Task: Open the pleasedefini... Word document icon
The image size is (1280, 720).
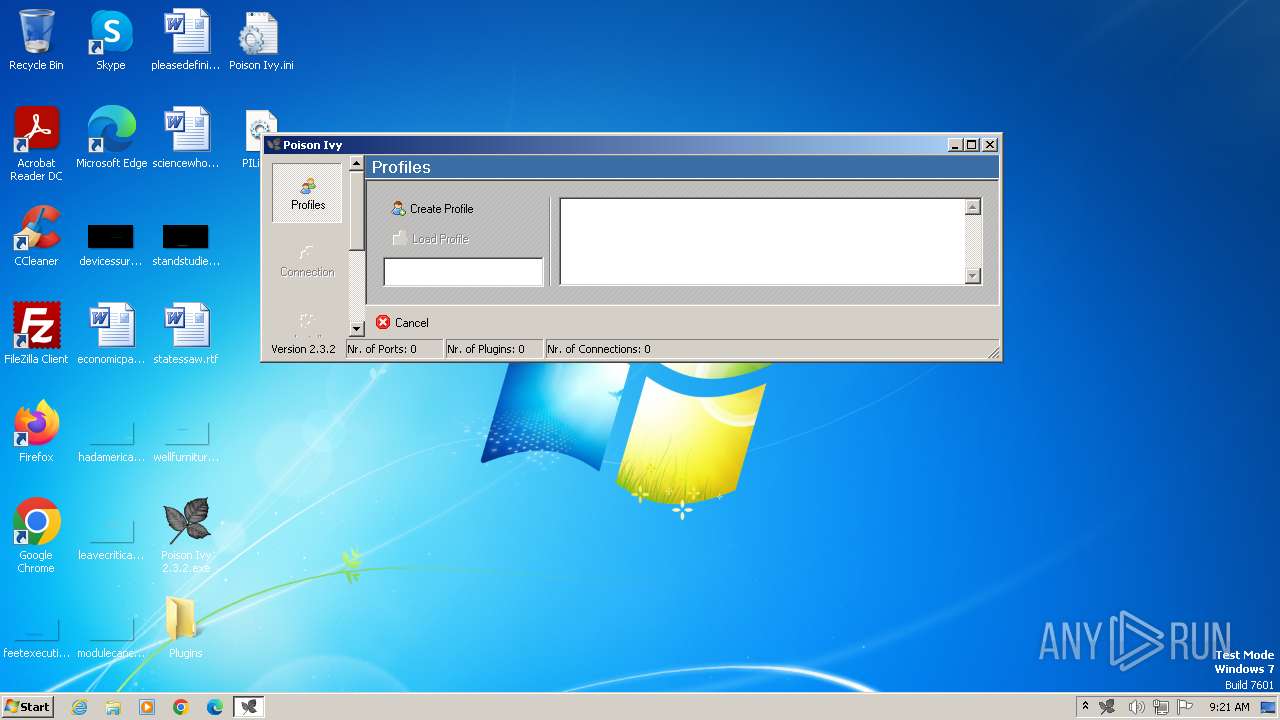Action: (x=186, y=40)
